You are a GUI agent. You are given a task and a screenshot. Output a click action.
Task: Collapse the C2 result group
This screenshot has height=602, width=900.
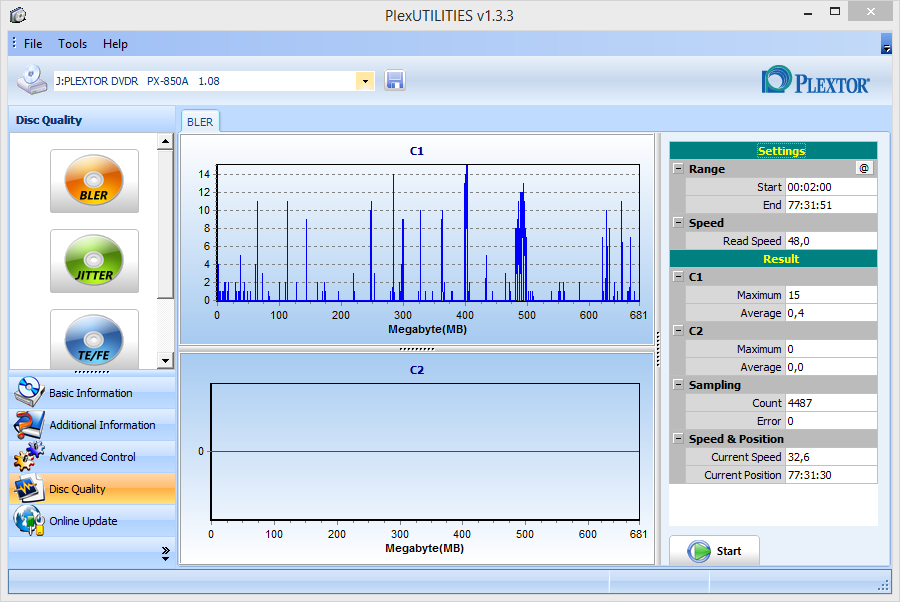point(678,331)
